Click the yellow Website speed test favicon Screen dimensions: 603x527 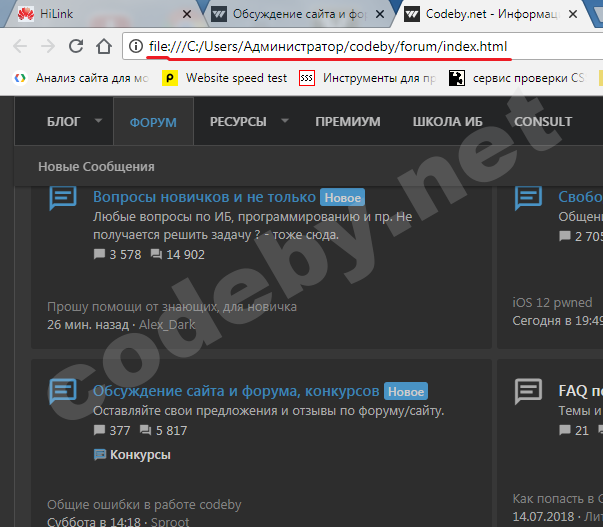point(170,78)
